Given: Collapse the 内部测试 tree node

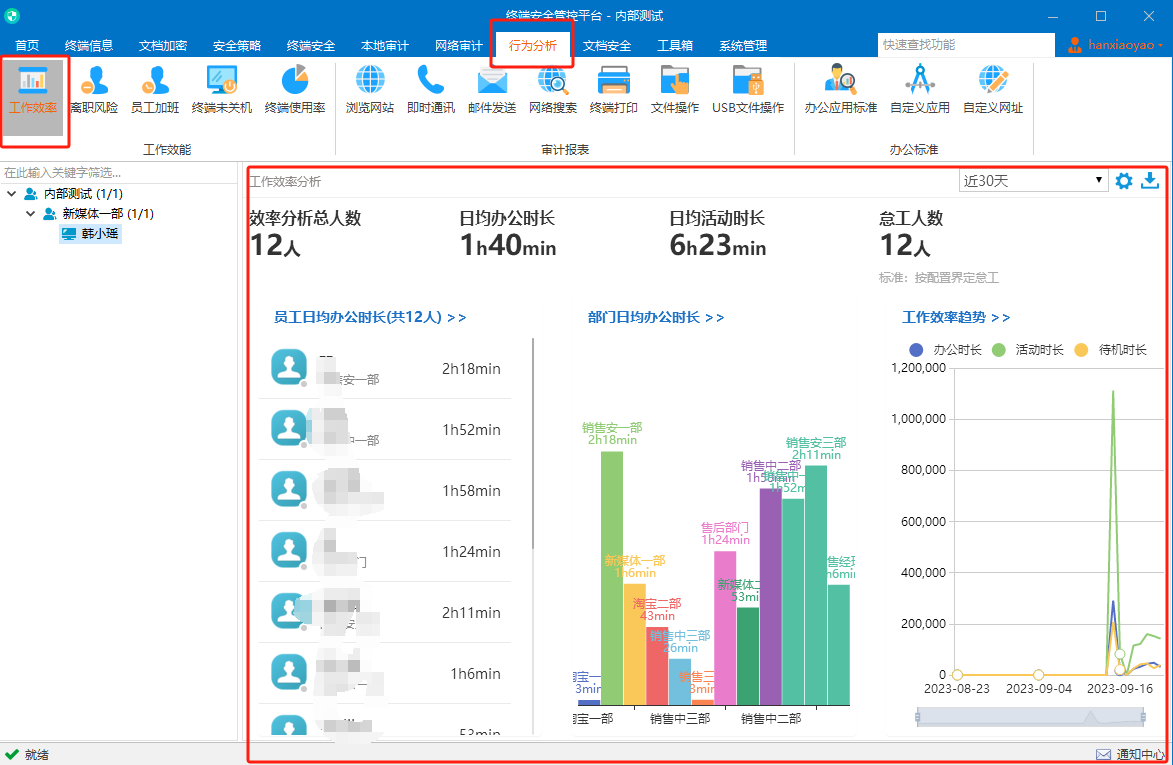Looking at the screenshot, I should 12,194.
